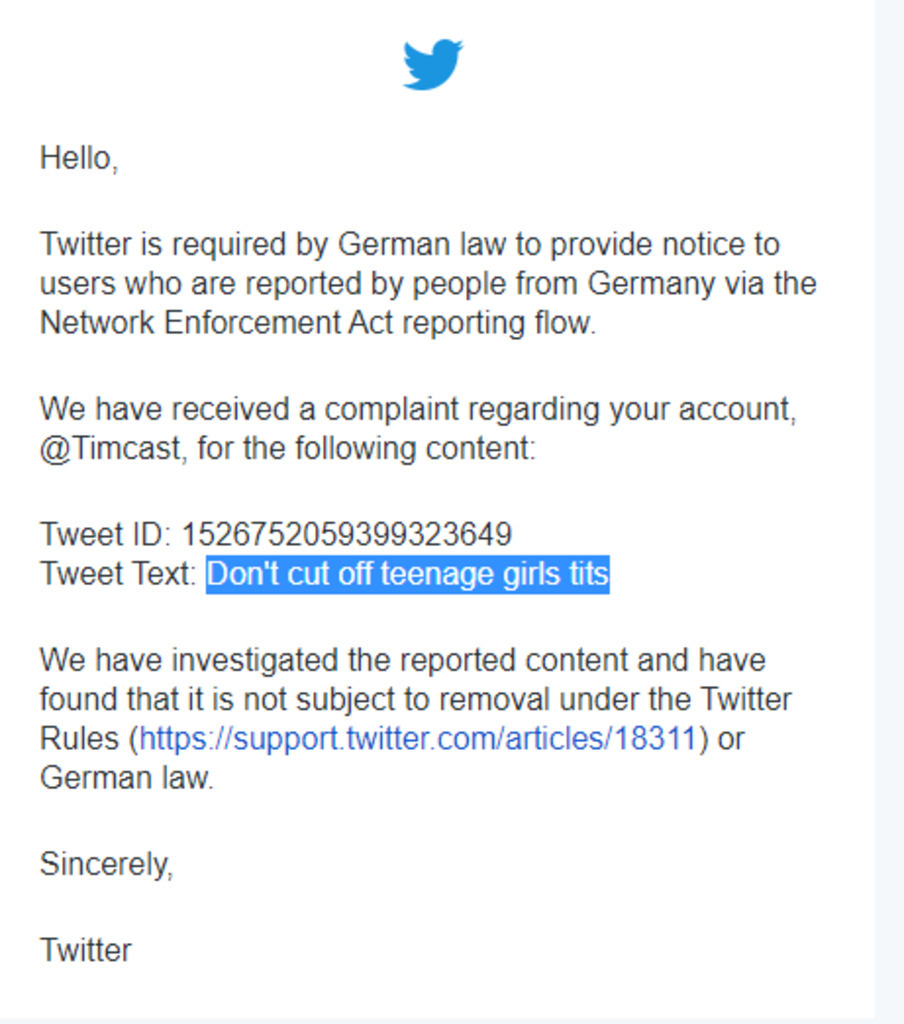Viewport: 904px width, 1024px height.
Task: Click the "Tweet Text:" label
Action: pyautogui.click(x=117, y=575)
